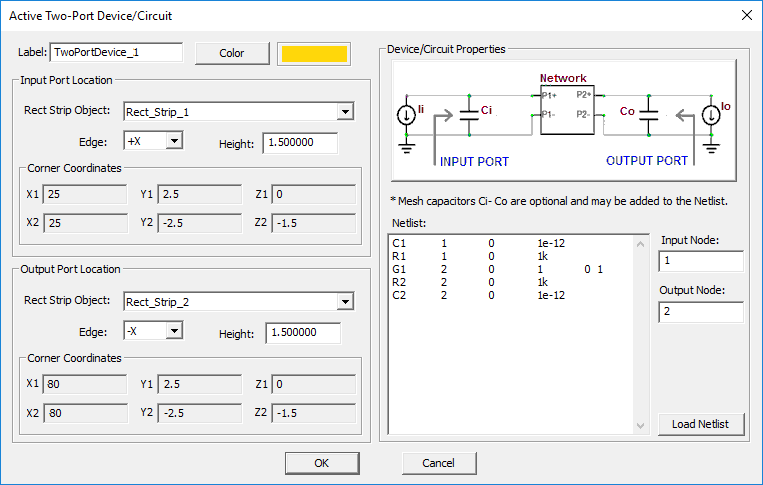Click the Input Node field

click(x=700, y=262)
